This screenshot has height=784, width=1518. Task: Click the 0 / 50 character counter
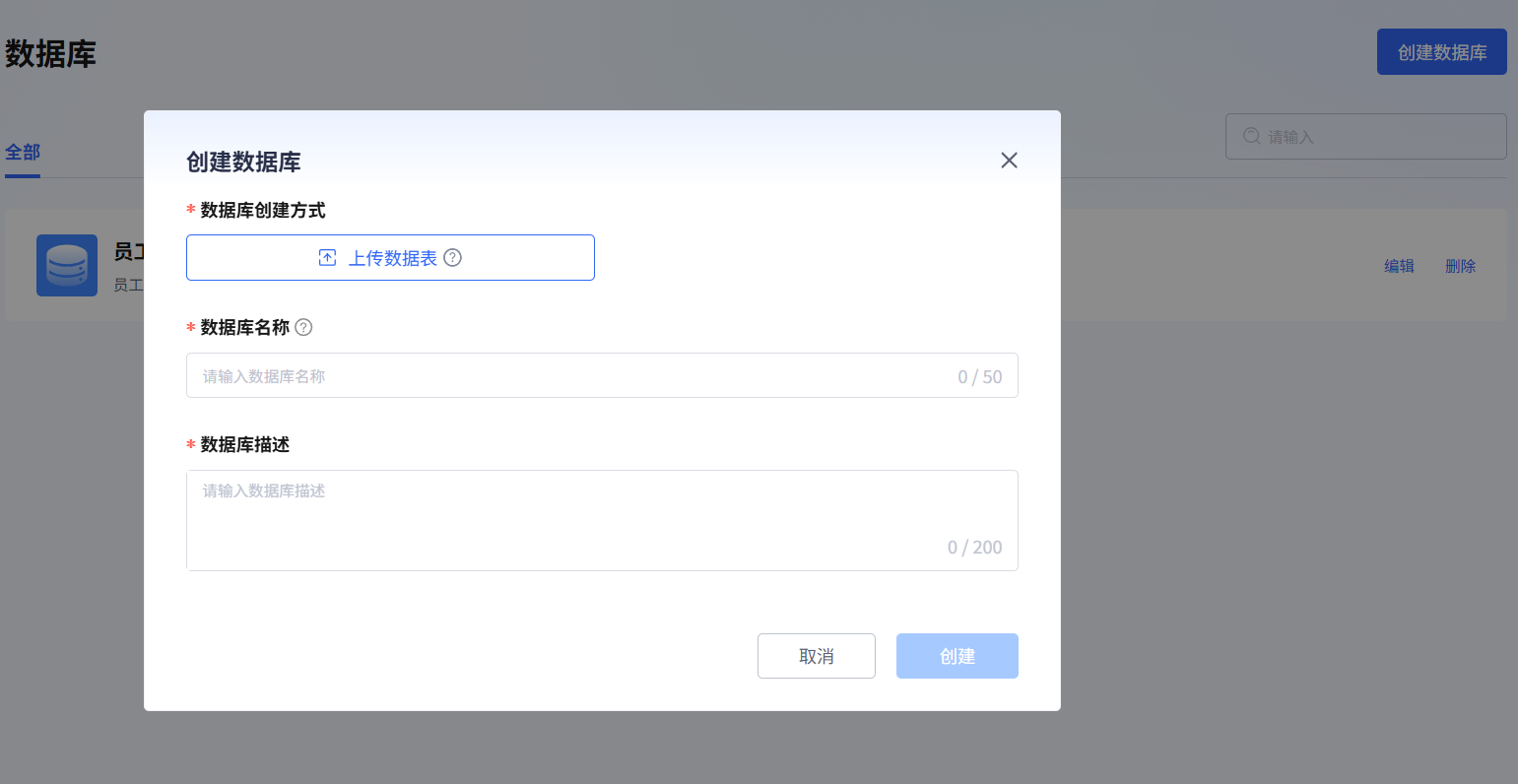pos(980,376)
